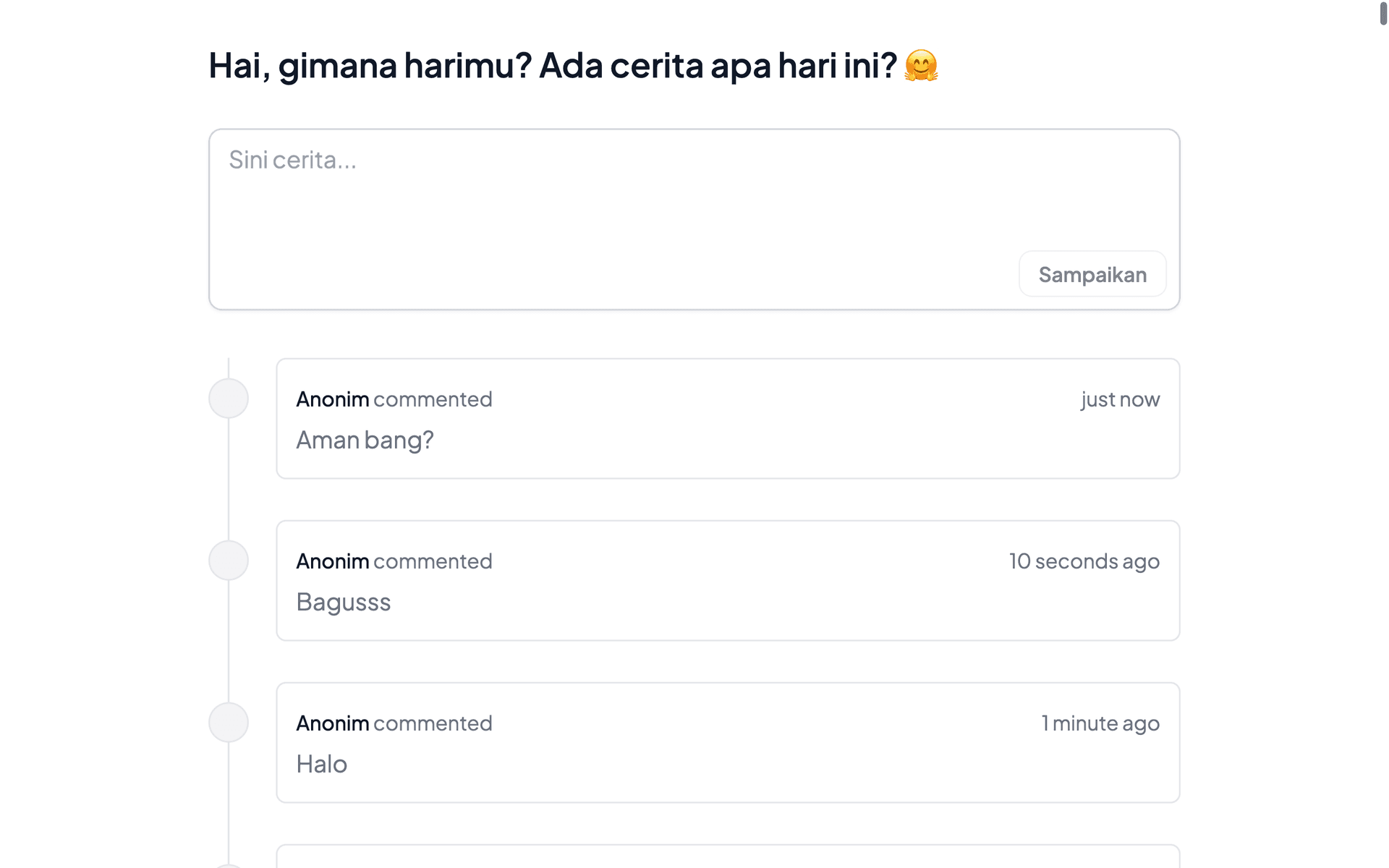Click the commented label on the first comment

[432, 399]
